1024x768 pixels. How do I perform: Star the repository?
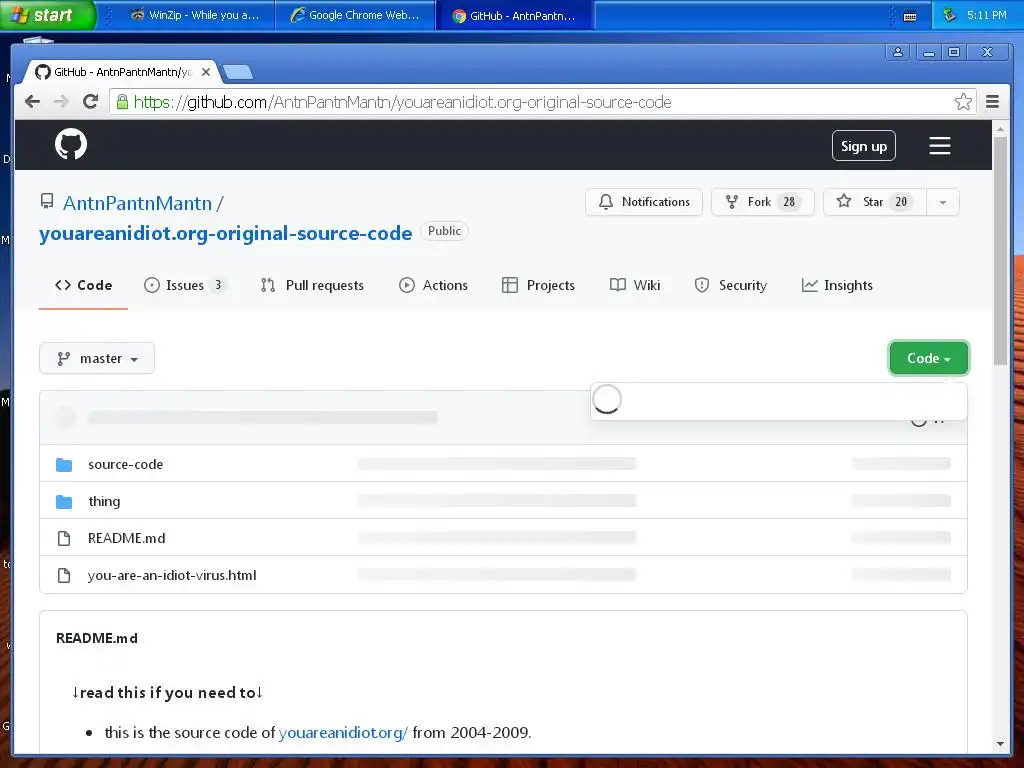(875, 202)
